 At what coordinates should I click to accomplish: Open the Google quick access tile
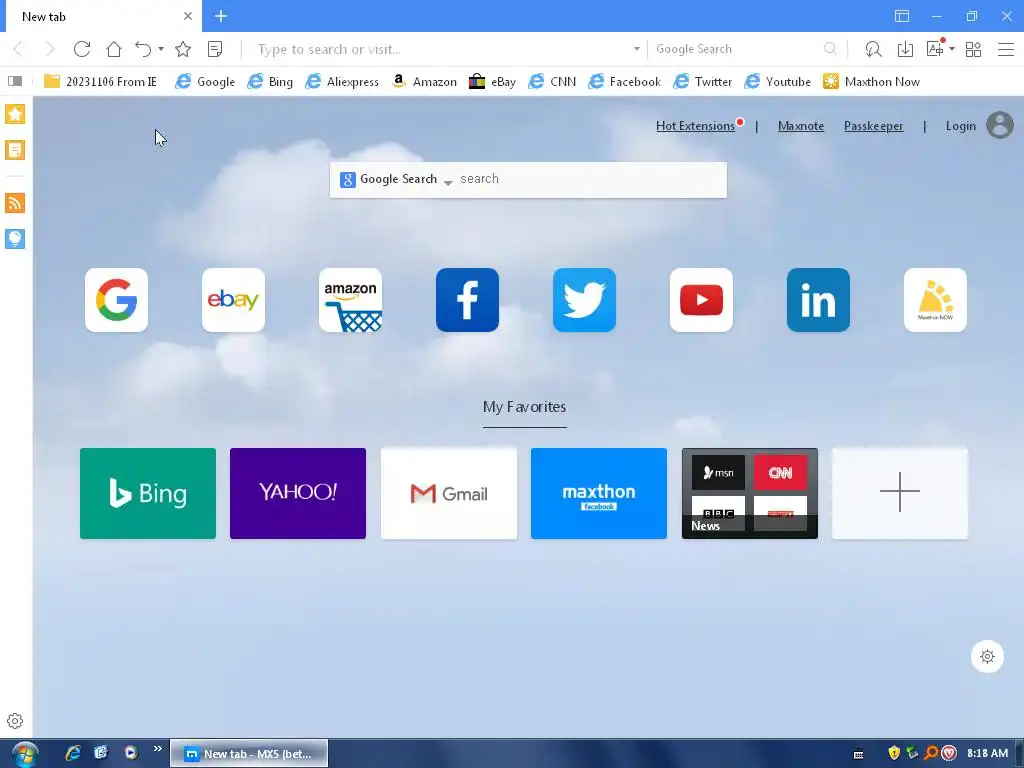tap(116, 300)
